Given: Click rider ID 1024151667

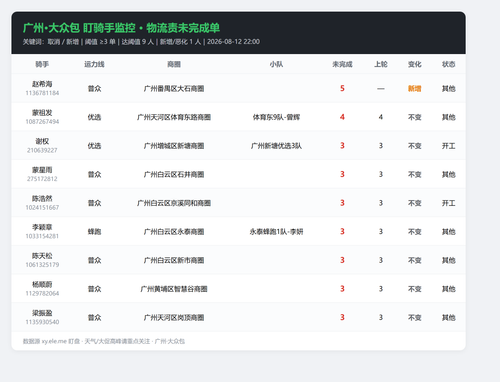Looking at the screenshot, I should coord(42,208).
